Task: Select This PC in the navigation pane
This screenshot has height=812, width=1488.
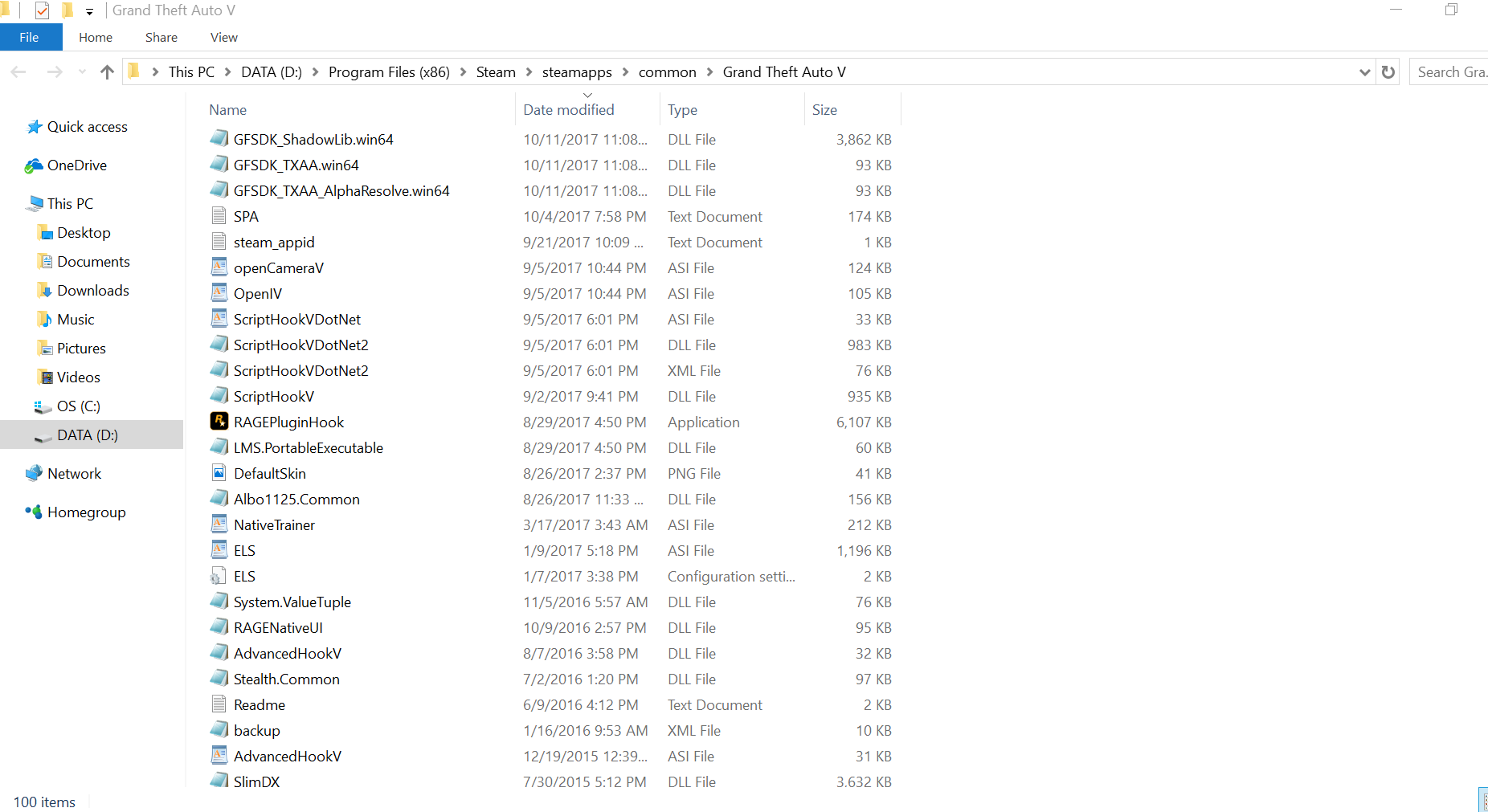Action: point(70,204)
